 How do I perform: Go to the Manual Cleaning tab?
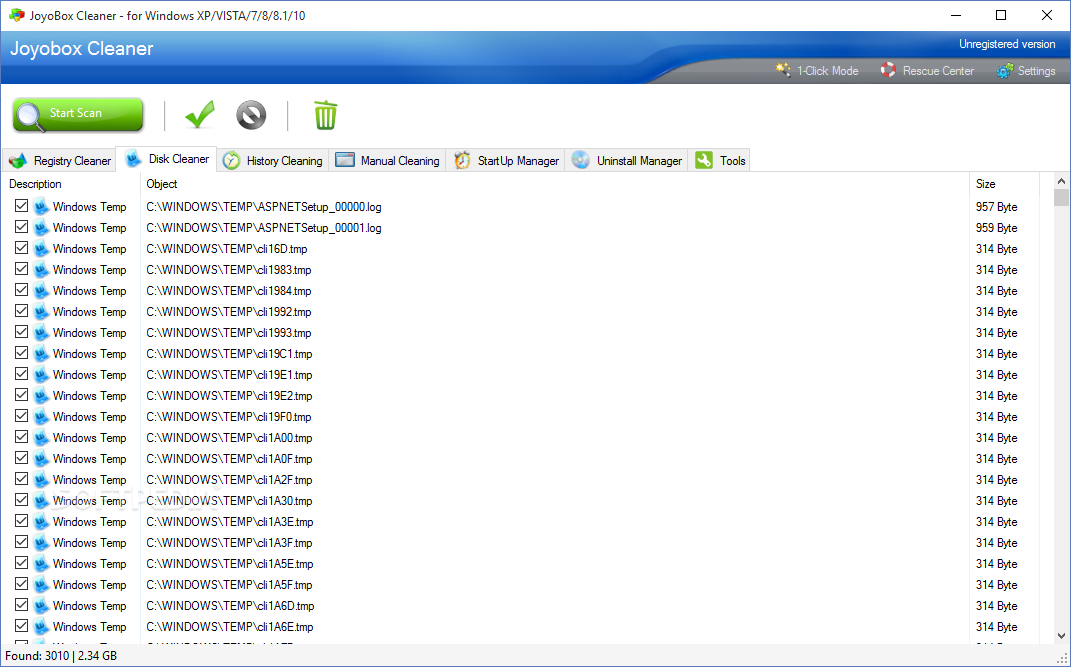[x=387, y=160]
